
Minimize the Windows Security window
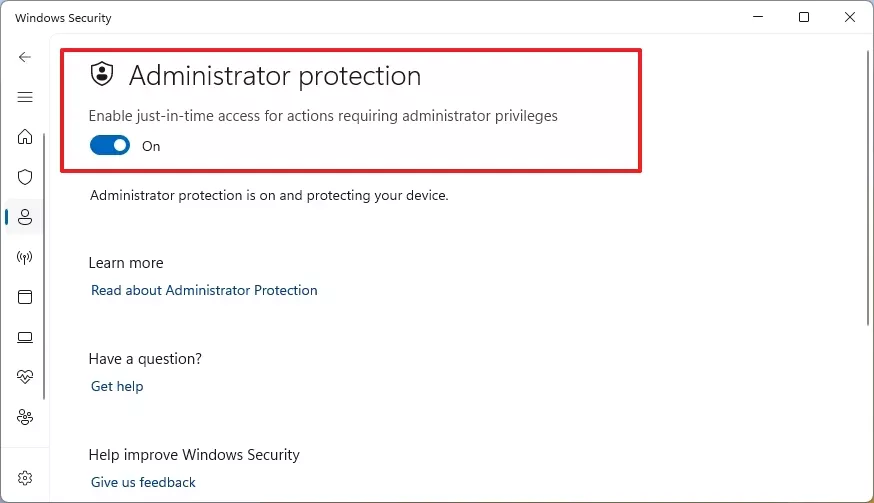tap(757, 18)
